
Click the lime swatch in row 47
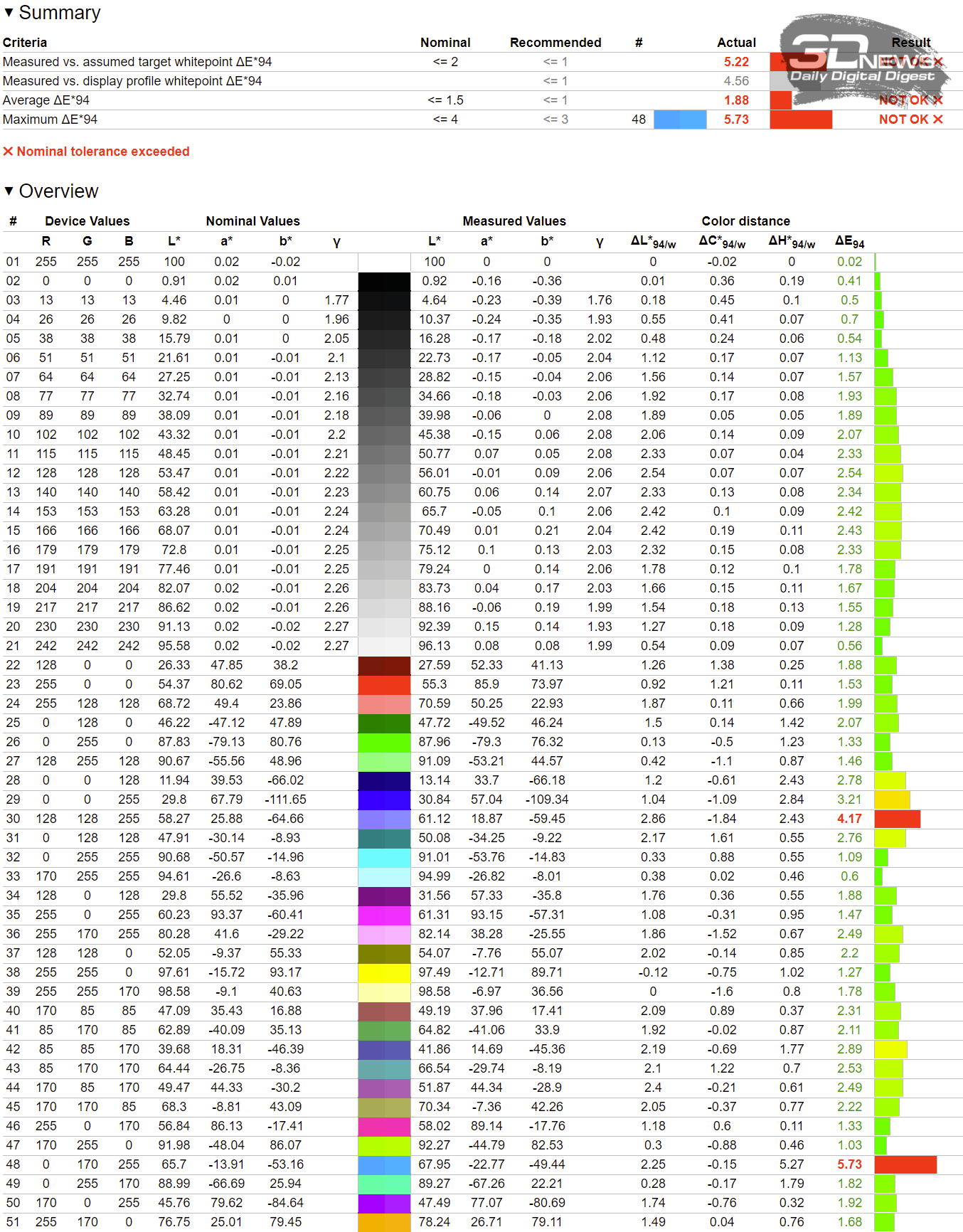pos(384,1145)
